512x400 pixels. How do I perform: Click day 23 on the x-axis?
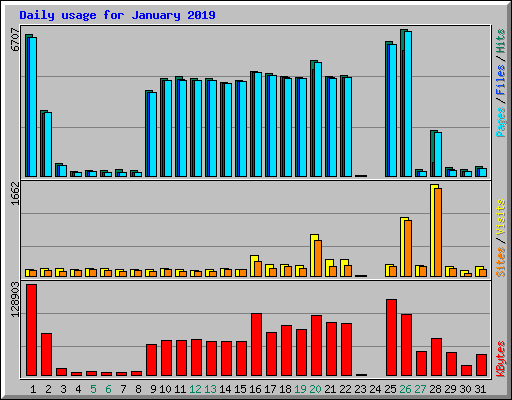pos(360,389)
